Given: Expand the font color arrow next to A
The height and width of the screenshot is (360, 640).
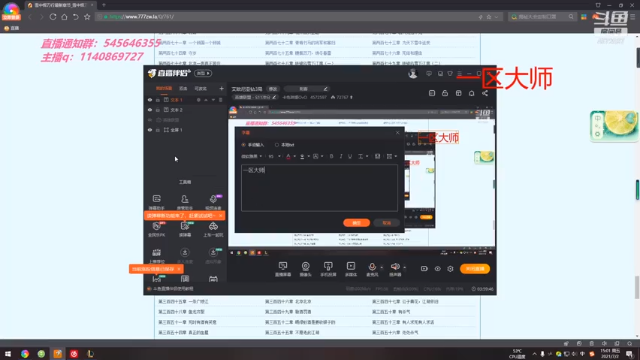Looking at the screenshot, I should tap(295, 156).
